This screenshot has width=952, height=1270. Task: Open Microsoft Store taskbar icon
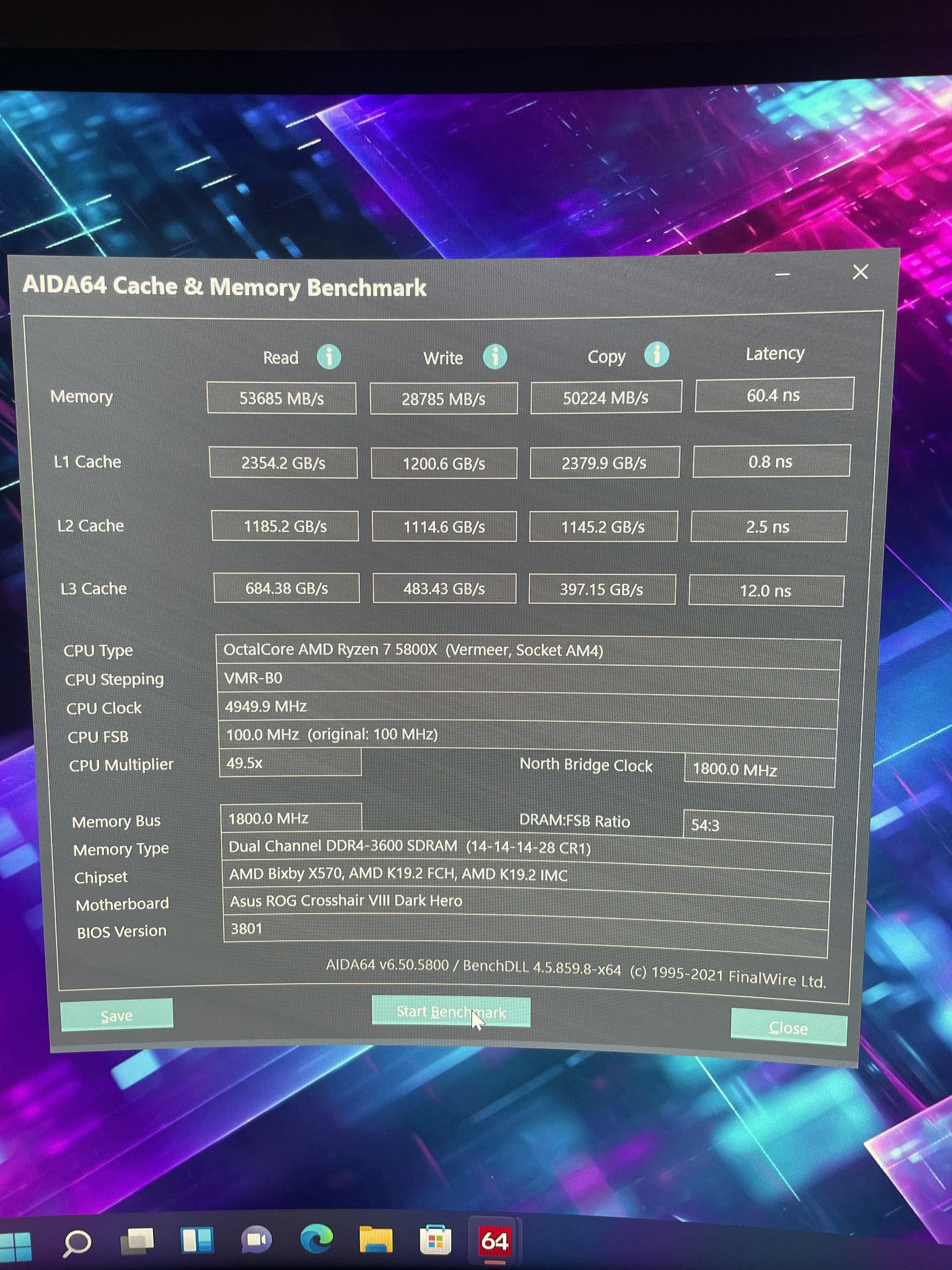[435, 1240]
